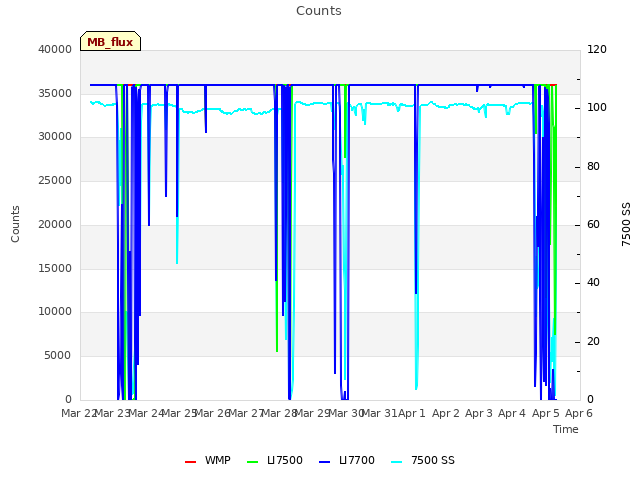
Task: Toggle the LI7700 legend entry
Action: coord(347,460)
